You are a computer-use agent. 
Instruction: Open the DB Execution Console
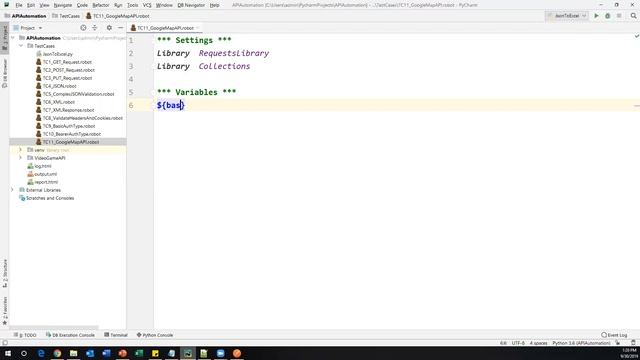70,335
